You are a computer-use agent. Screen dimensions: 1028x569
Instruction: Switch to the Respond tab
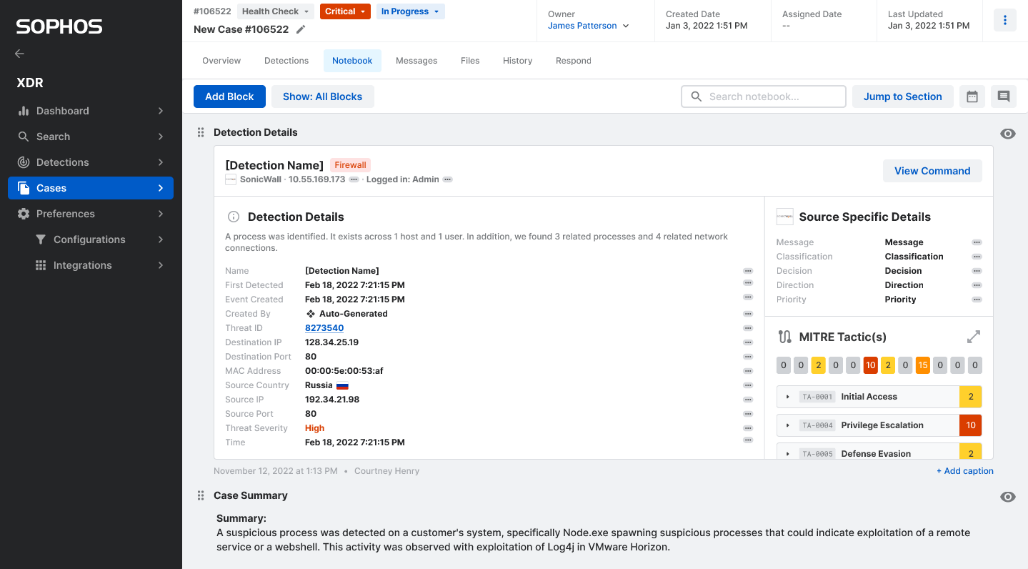pos(574,60)
